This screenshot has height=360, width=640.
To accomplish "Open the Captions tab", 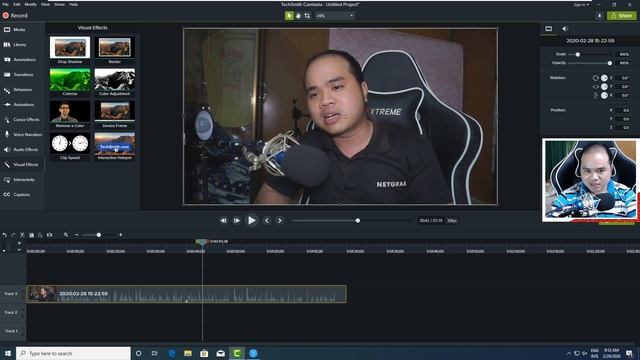I will (22, 195).
